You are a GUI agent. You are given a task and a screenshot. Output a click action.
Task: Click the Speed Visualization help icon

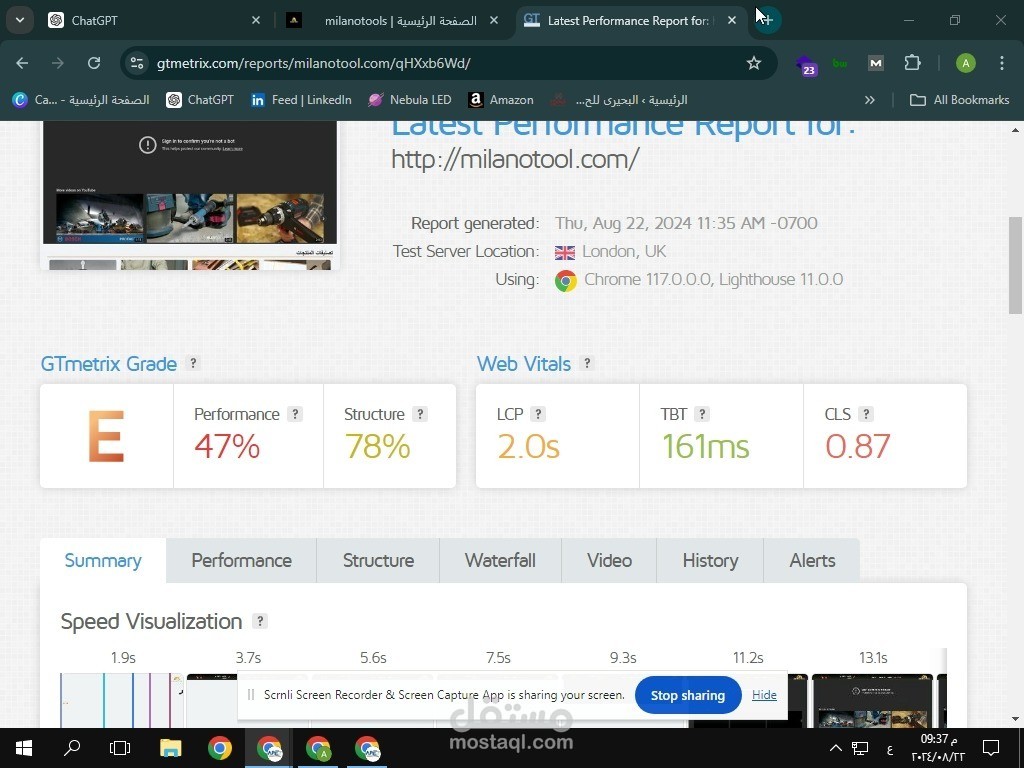(260, 621)
